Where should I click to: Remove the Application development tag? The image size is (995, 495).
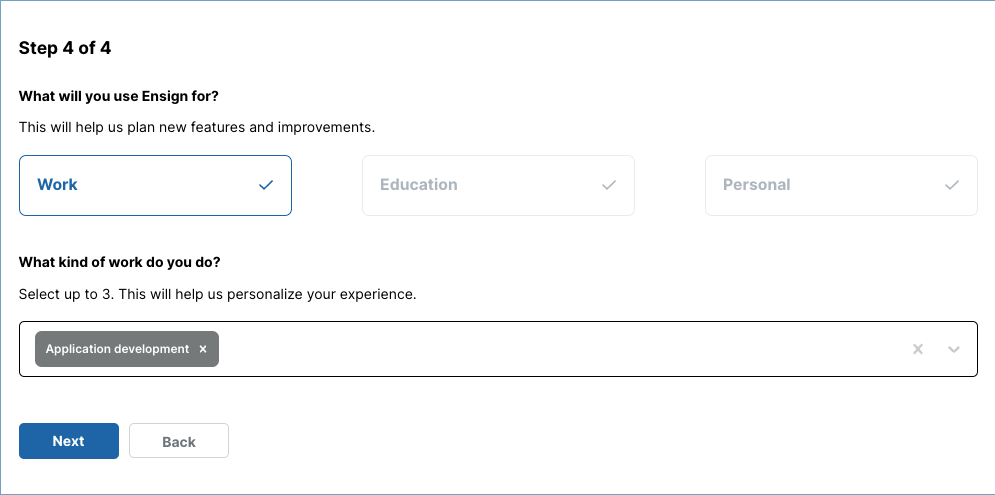(x=203, y=349)
